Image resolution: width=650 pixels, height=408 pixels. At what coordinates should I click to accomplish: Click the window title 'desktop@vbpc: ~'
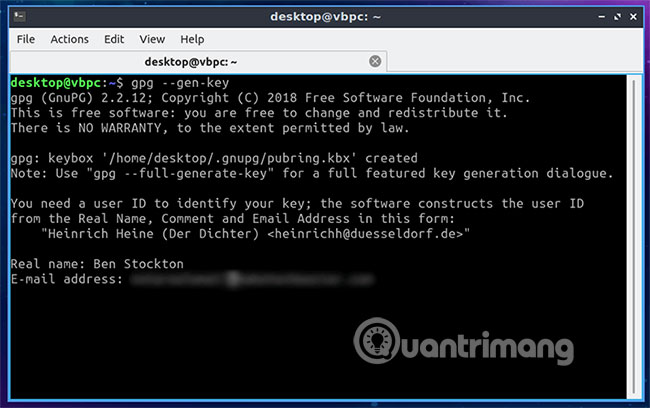point(325,17)
